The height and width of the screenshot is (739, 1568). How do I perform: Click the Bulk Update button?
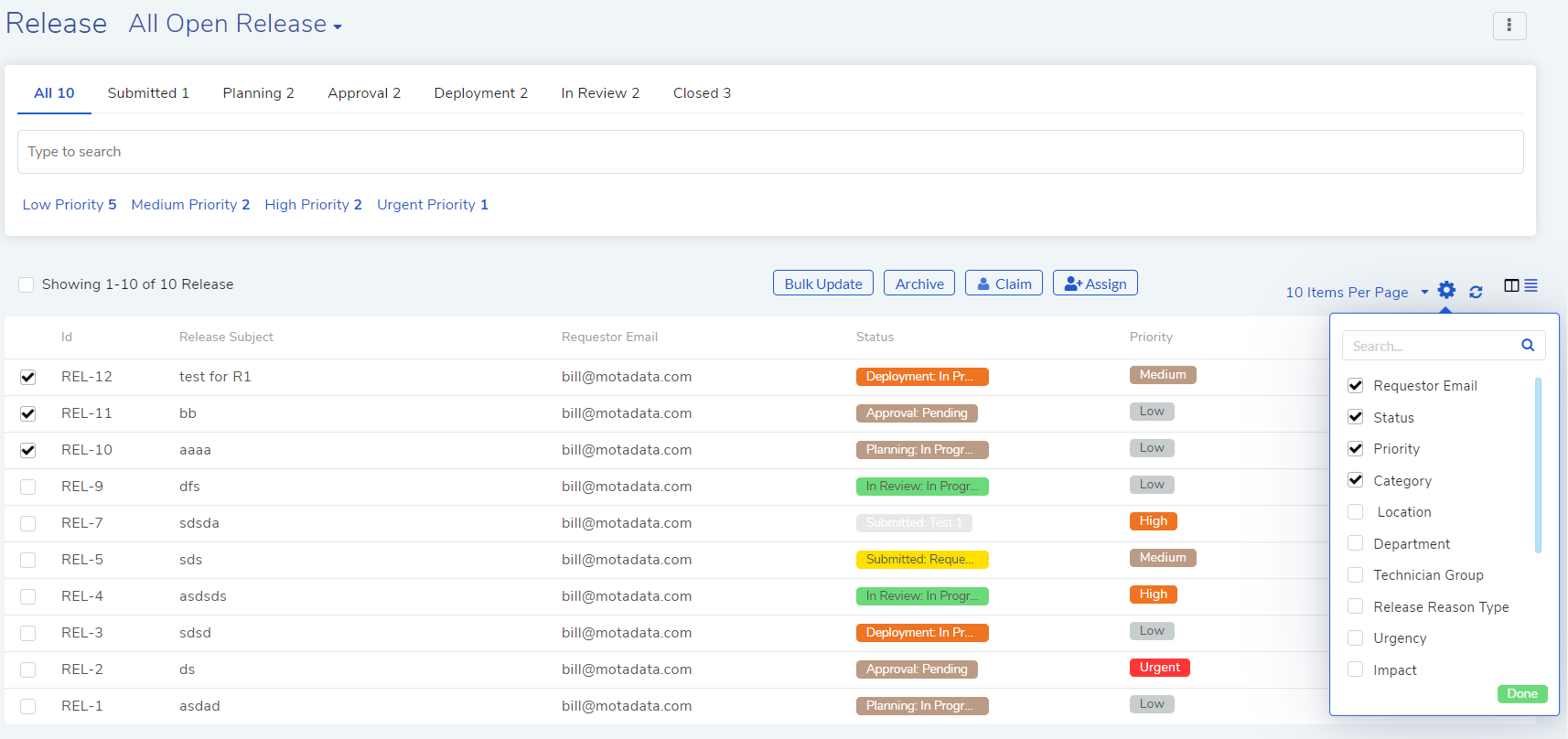[823, 284]
